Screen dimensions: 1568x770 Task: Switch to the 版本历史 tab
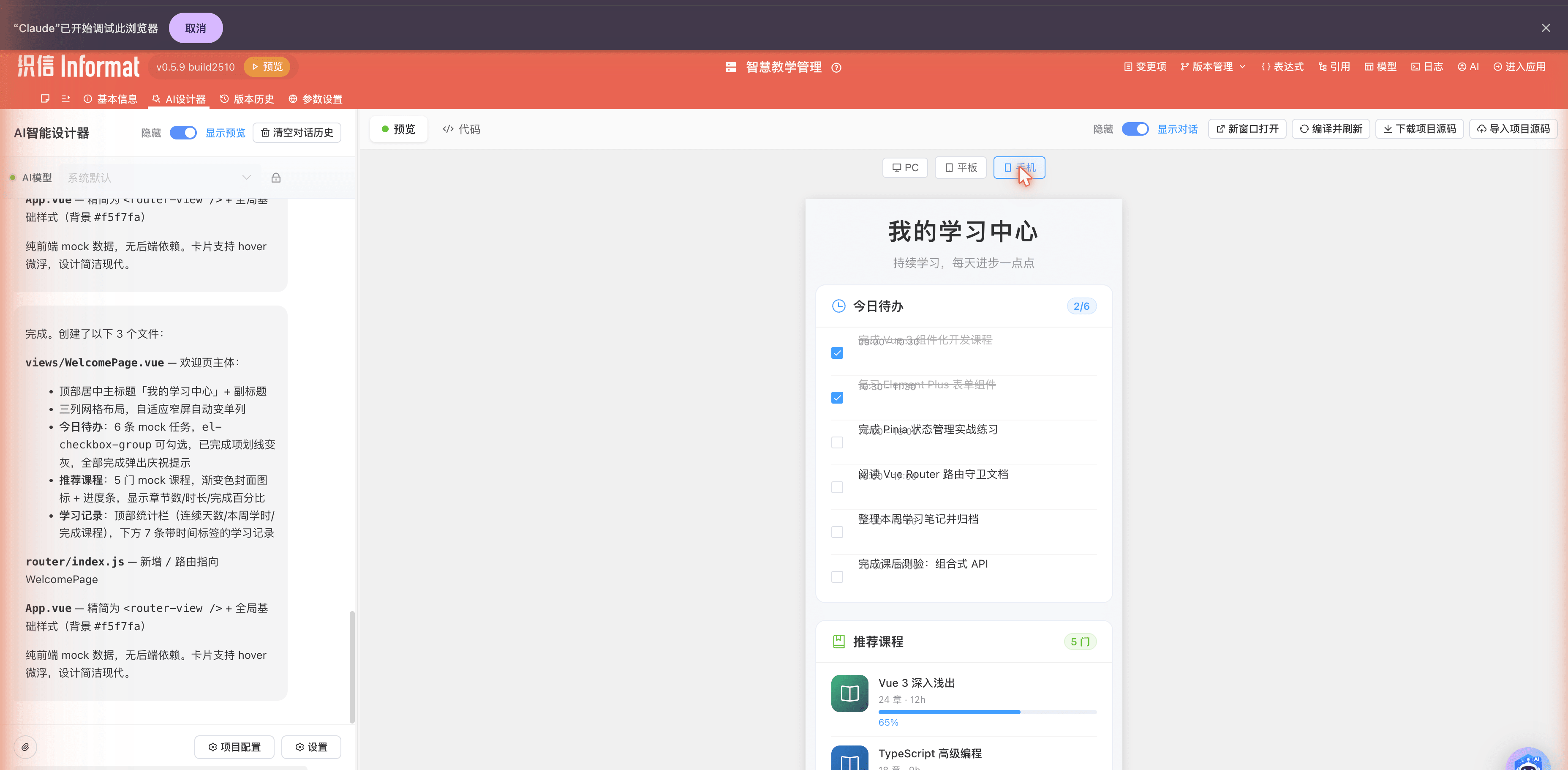(247, 99)
